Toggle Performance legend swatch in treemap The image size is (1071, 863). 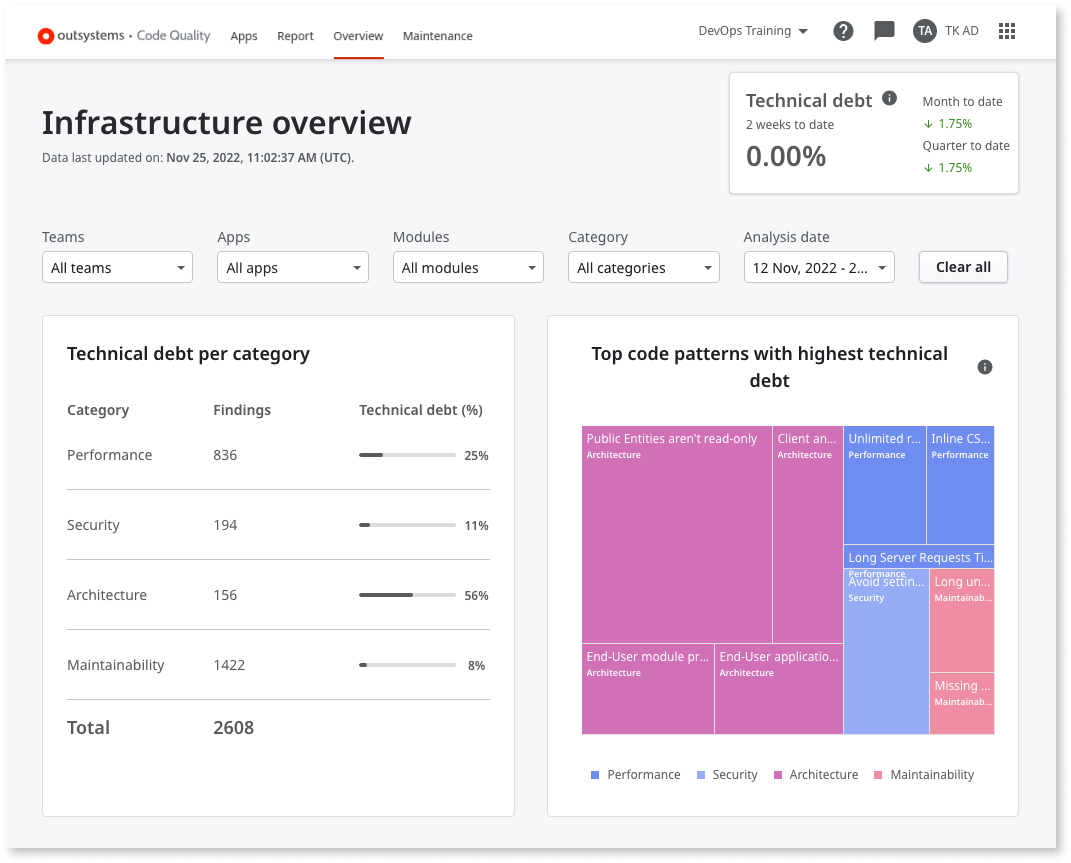[x=595, y=775]
